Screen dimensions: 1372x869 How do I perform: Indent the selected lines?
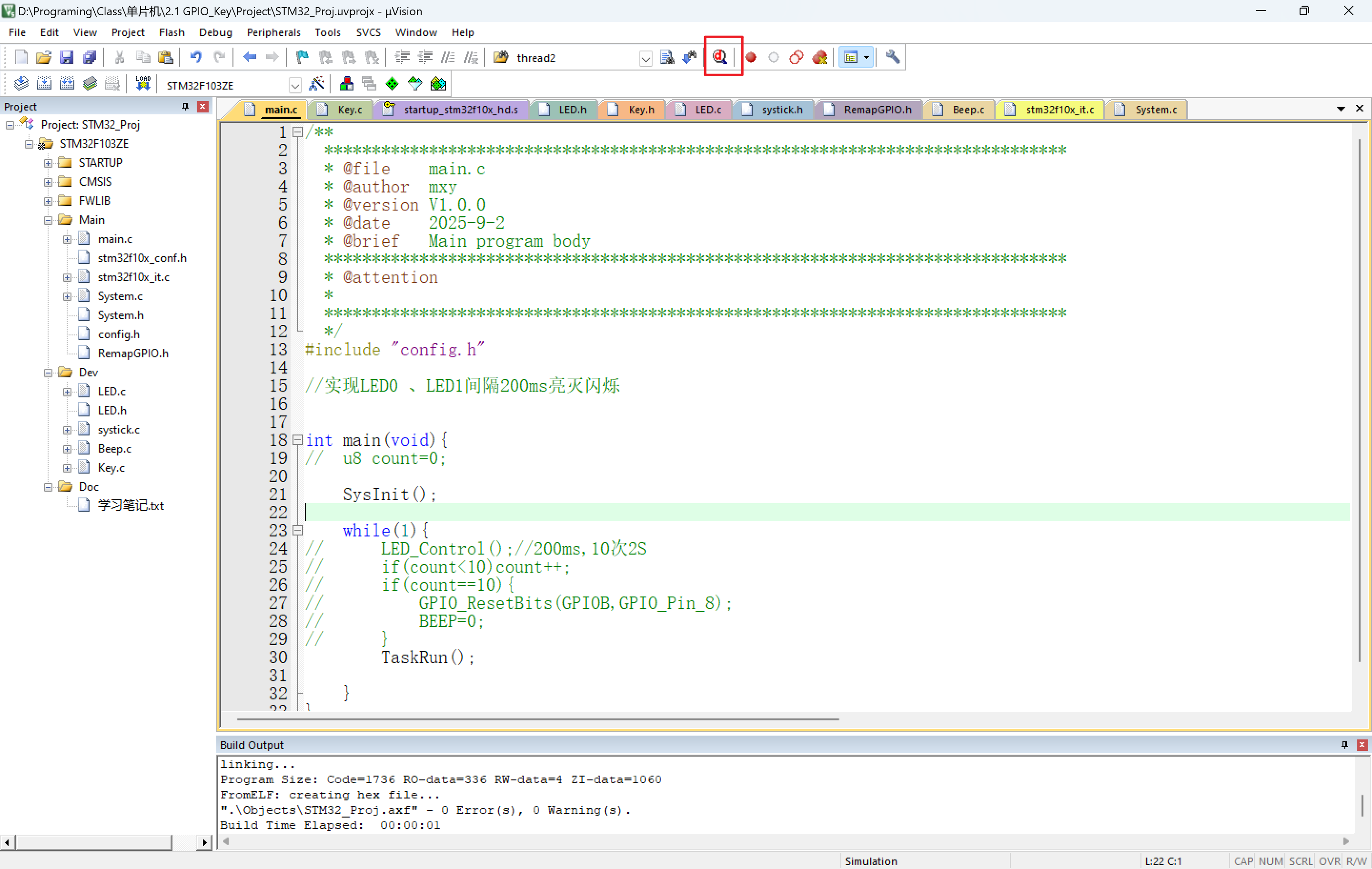[x=402, y=57]
